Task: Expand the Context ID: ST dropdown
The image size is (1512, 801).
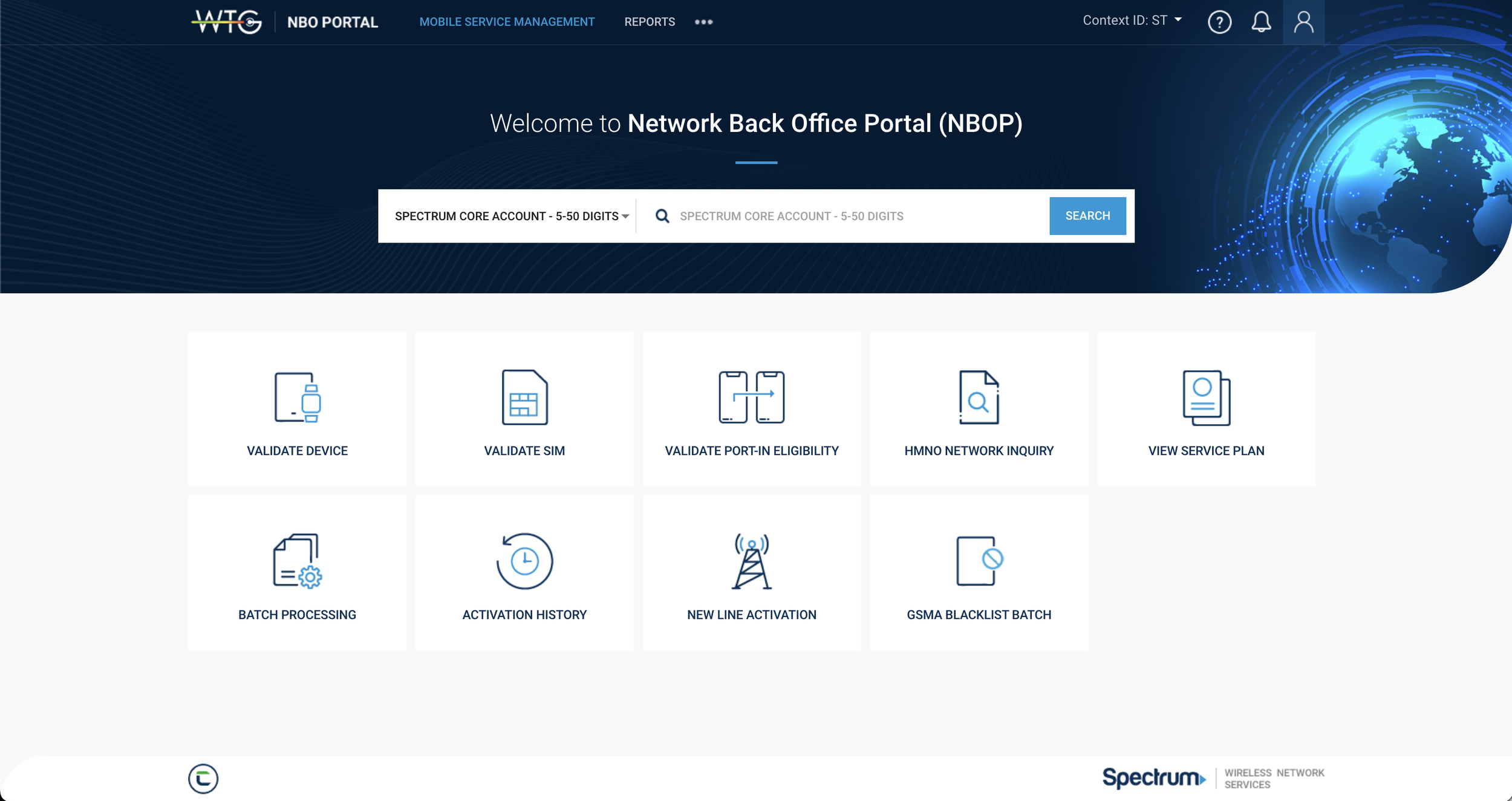Action: (1132, 21)
